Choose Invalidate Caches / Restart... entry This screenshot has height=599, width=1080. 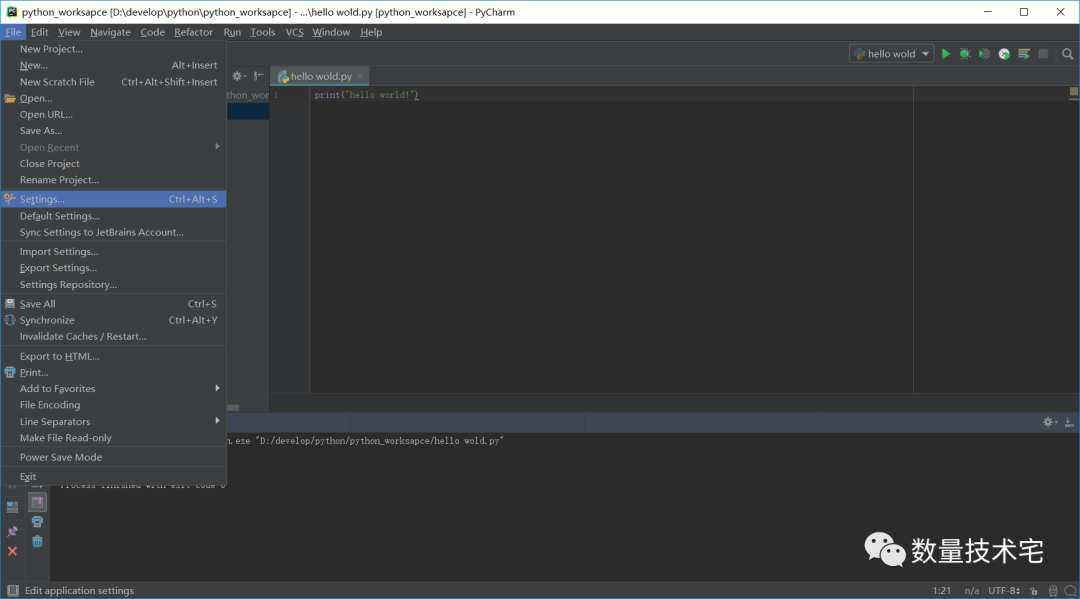[83, 337]
